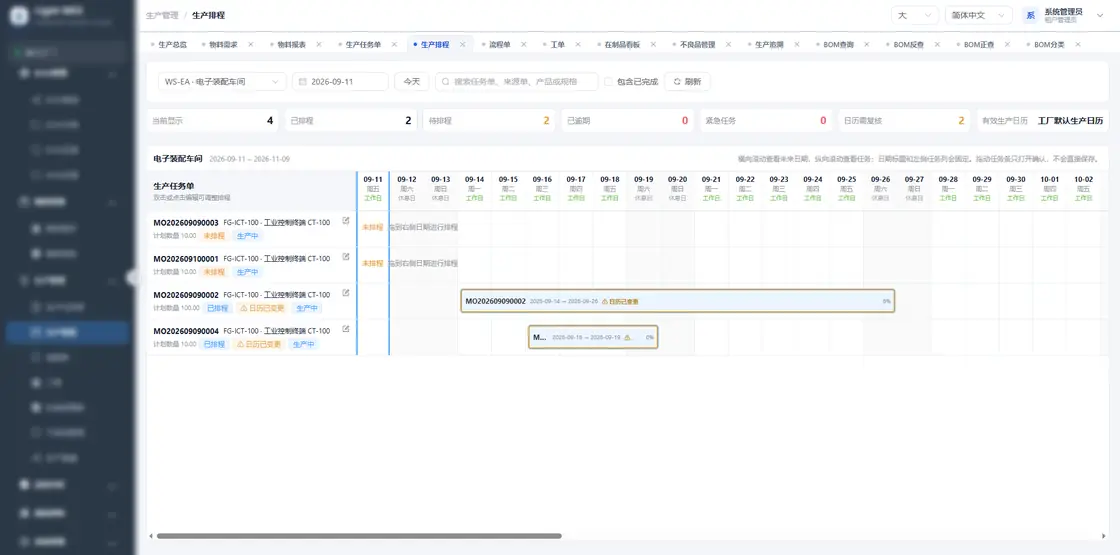1120x555 pixels.
Task: Close the 生产排程 tab
Action: pos(462,44)
